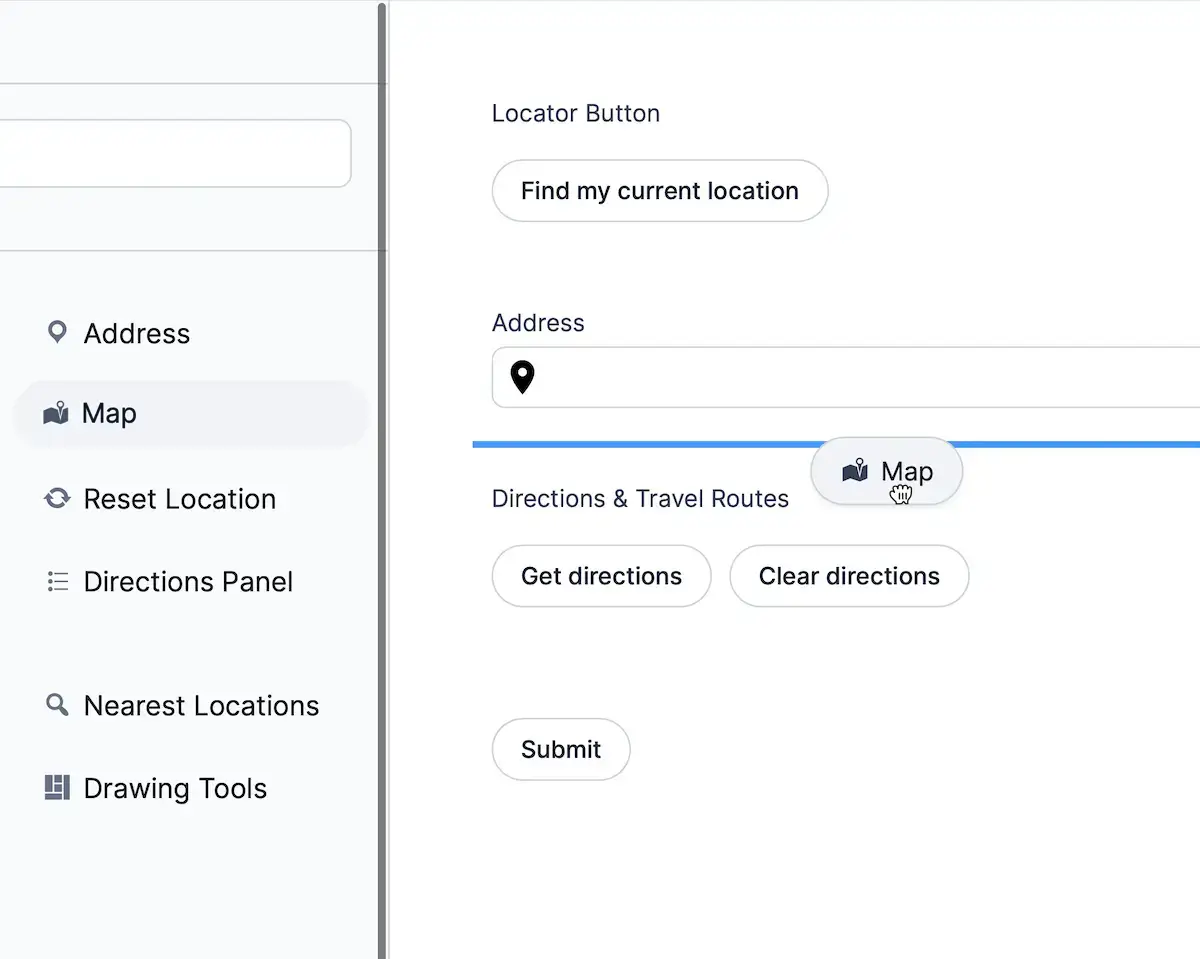Open Reset Location from the sidebar
This screenshot has width=1200, height=959.
pyautogui.click(x=180, y=498)
